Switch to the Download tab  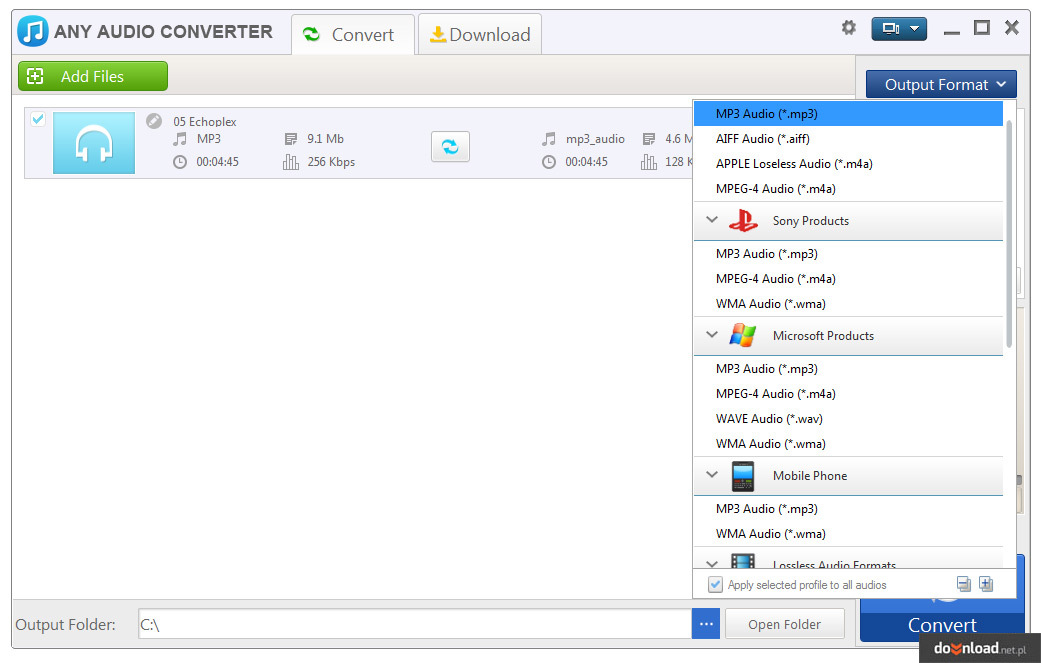click(480, 35)
